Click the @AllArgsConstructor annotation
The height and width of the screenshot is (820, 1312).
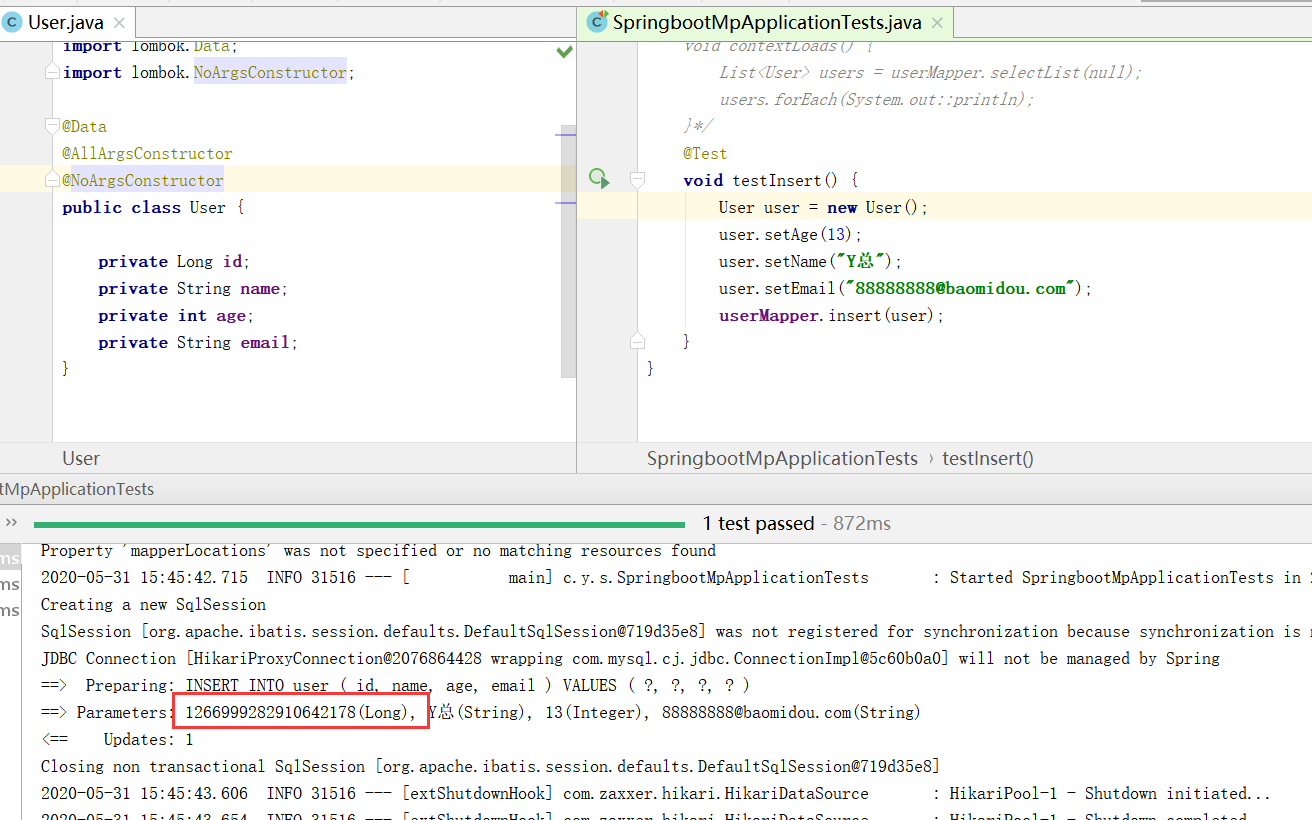pos(147,153)
